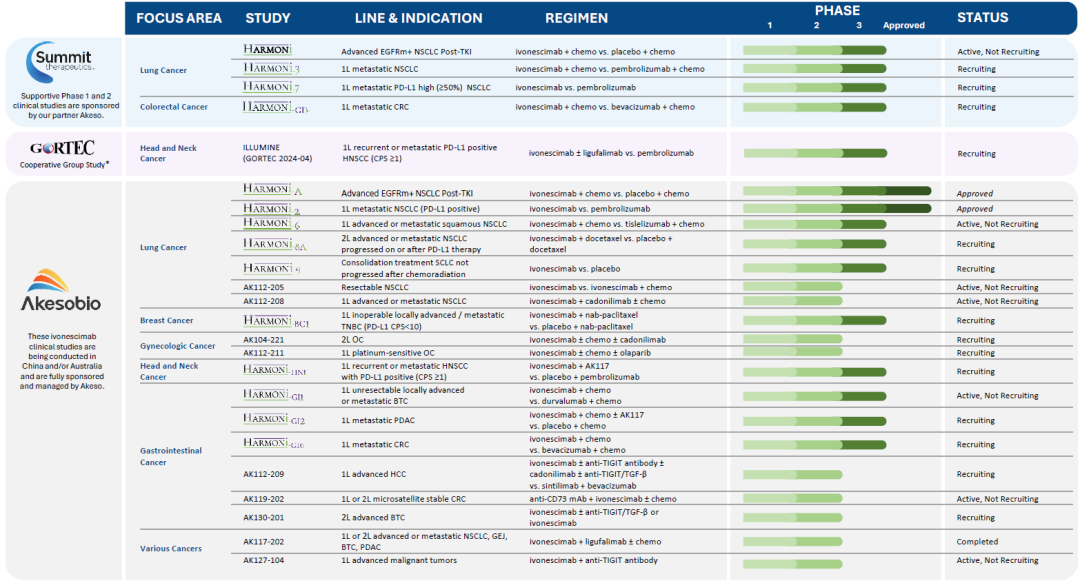The height and width of the screenshot is (583, 1080).
Task: Click Head and Neck Cancer beside GORTEC
Action: pos(168,153)
